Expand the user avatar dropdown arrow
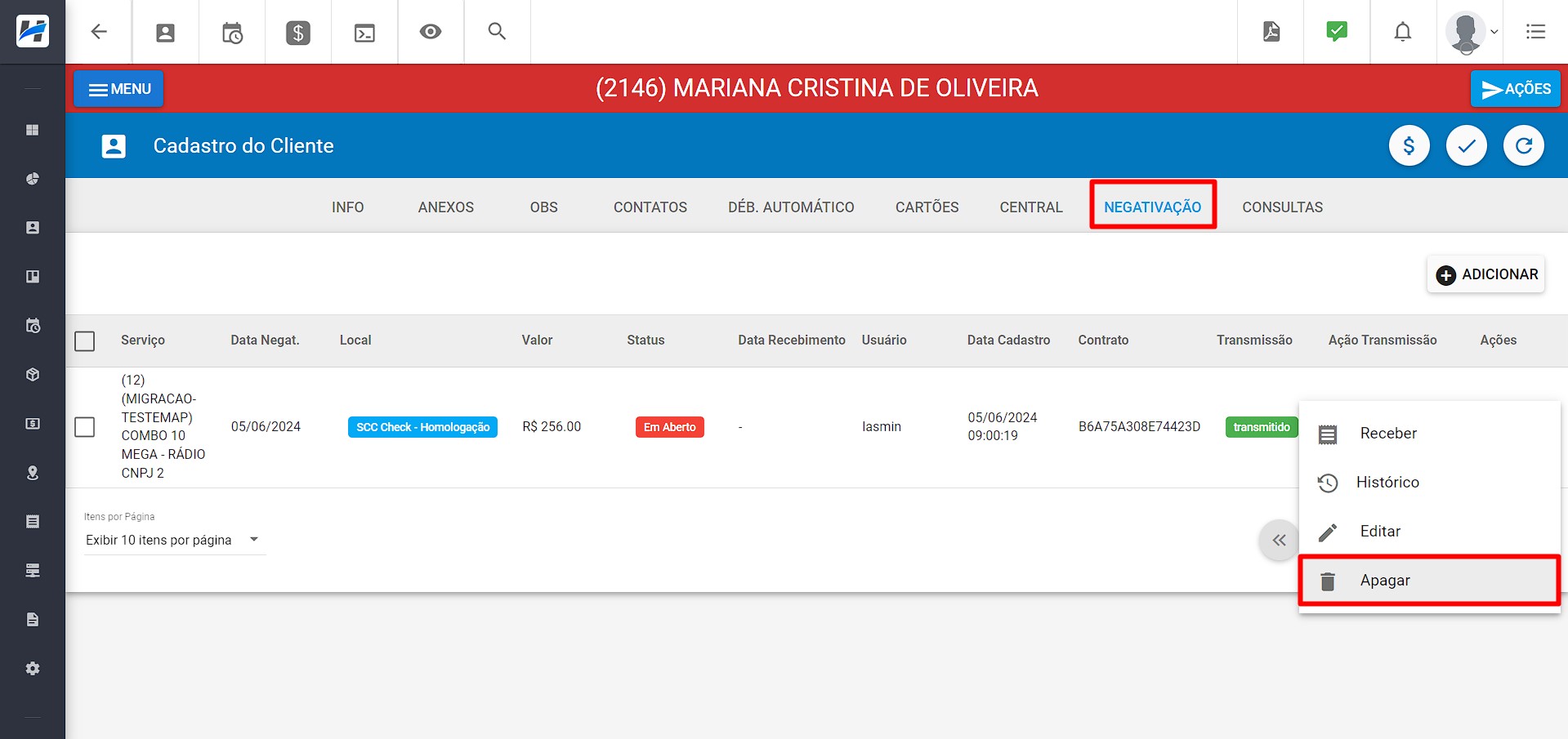This screenshot has height=739, width=1568. click(1494, 32)
